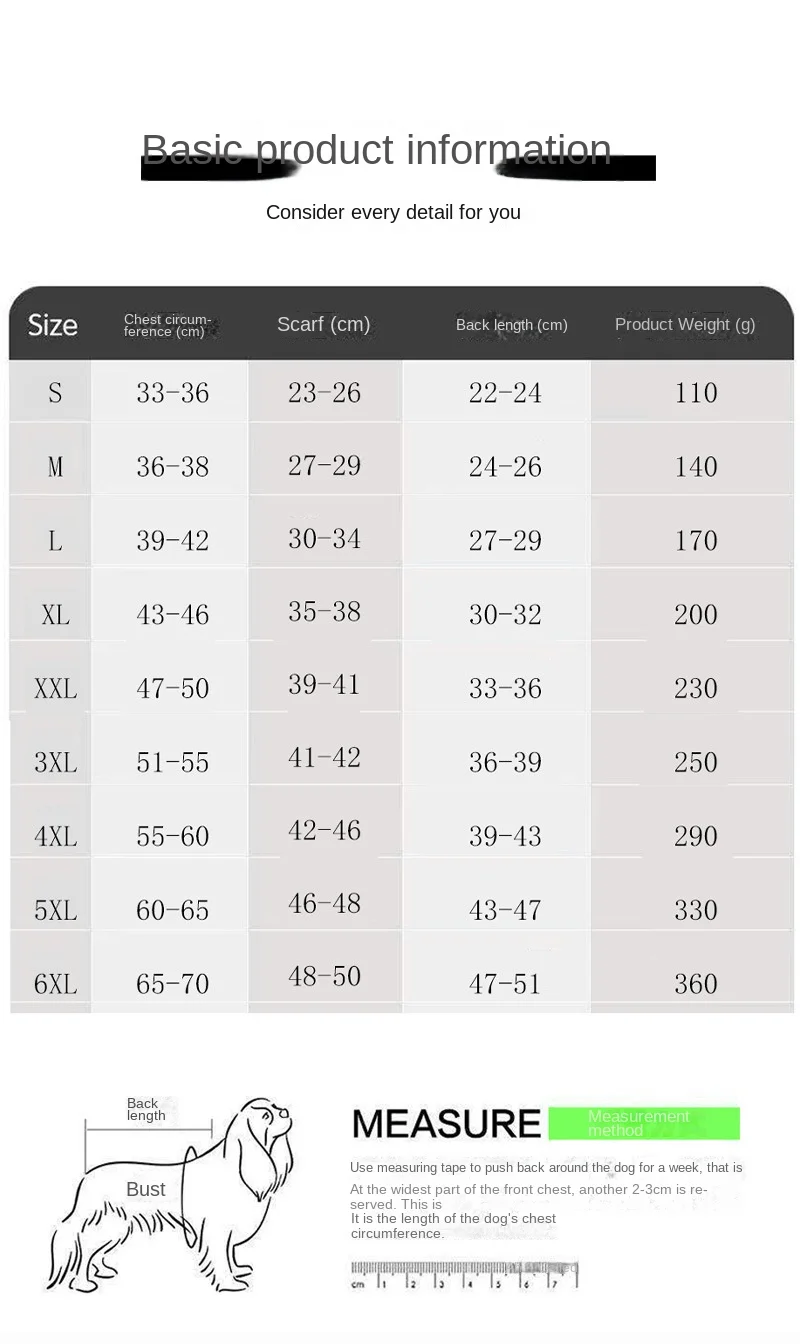Screen dimensions: 800x1344
Task: Click the Product Weight (g) header
Action: point(685,324)
